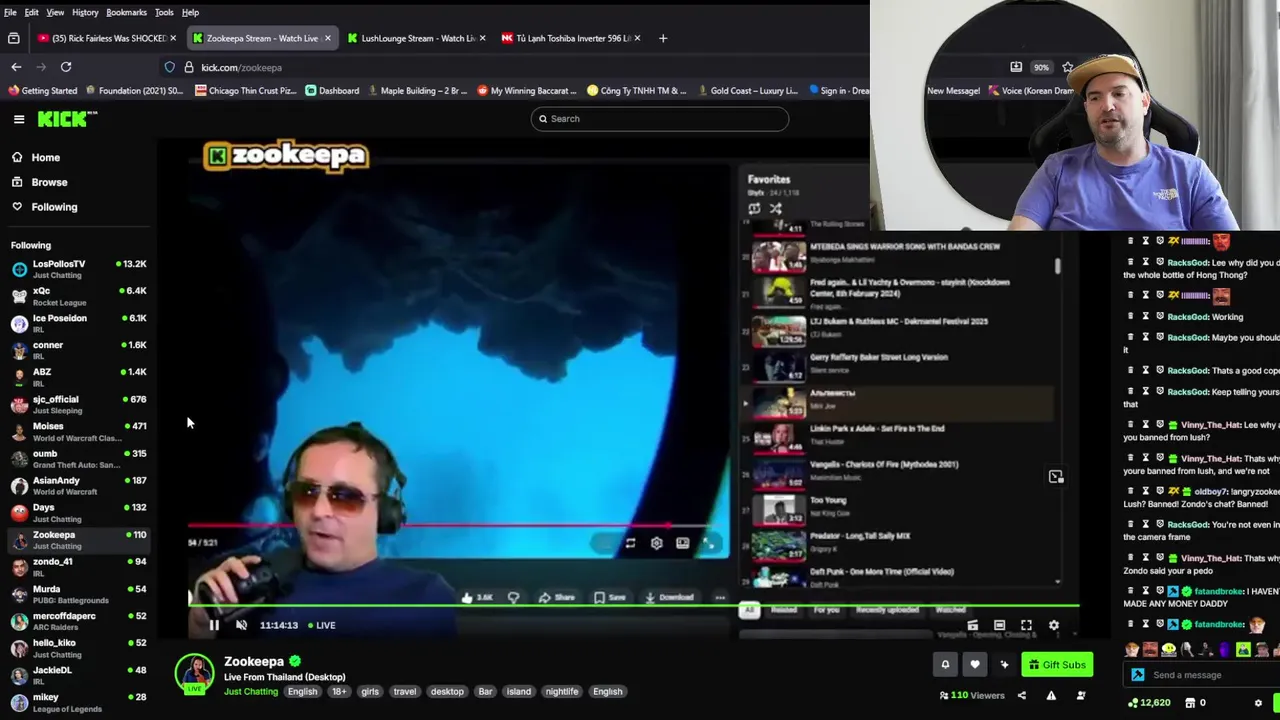Toggle Zookeepa notification bell
The image size is (1280, 720).
tap(945, 664)
